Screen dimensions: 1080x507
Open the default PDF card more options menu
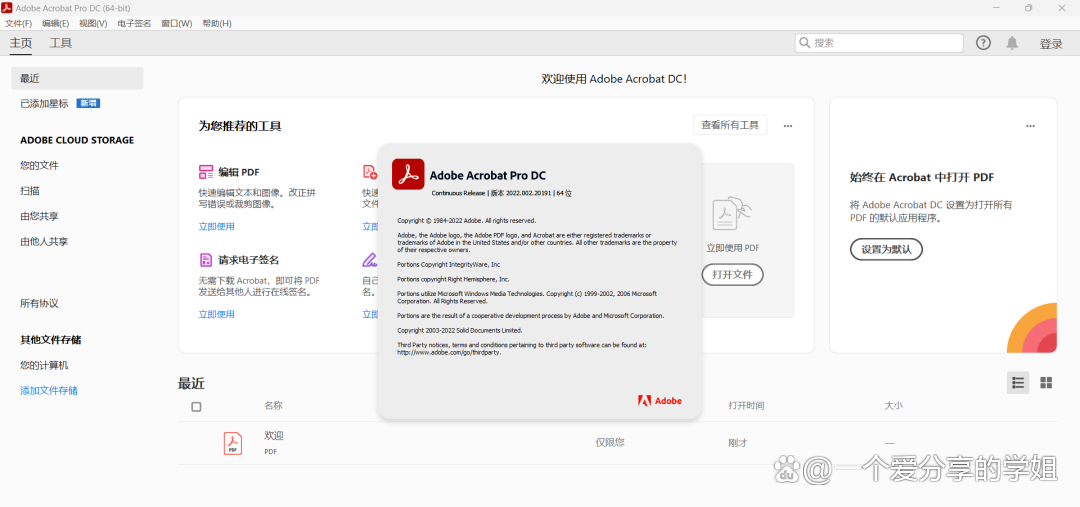1030,126
